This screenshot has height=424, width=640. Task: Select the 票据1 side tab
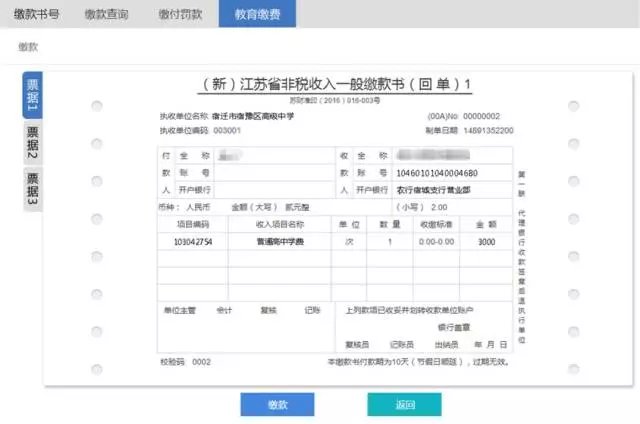[31, 96]
